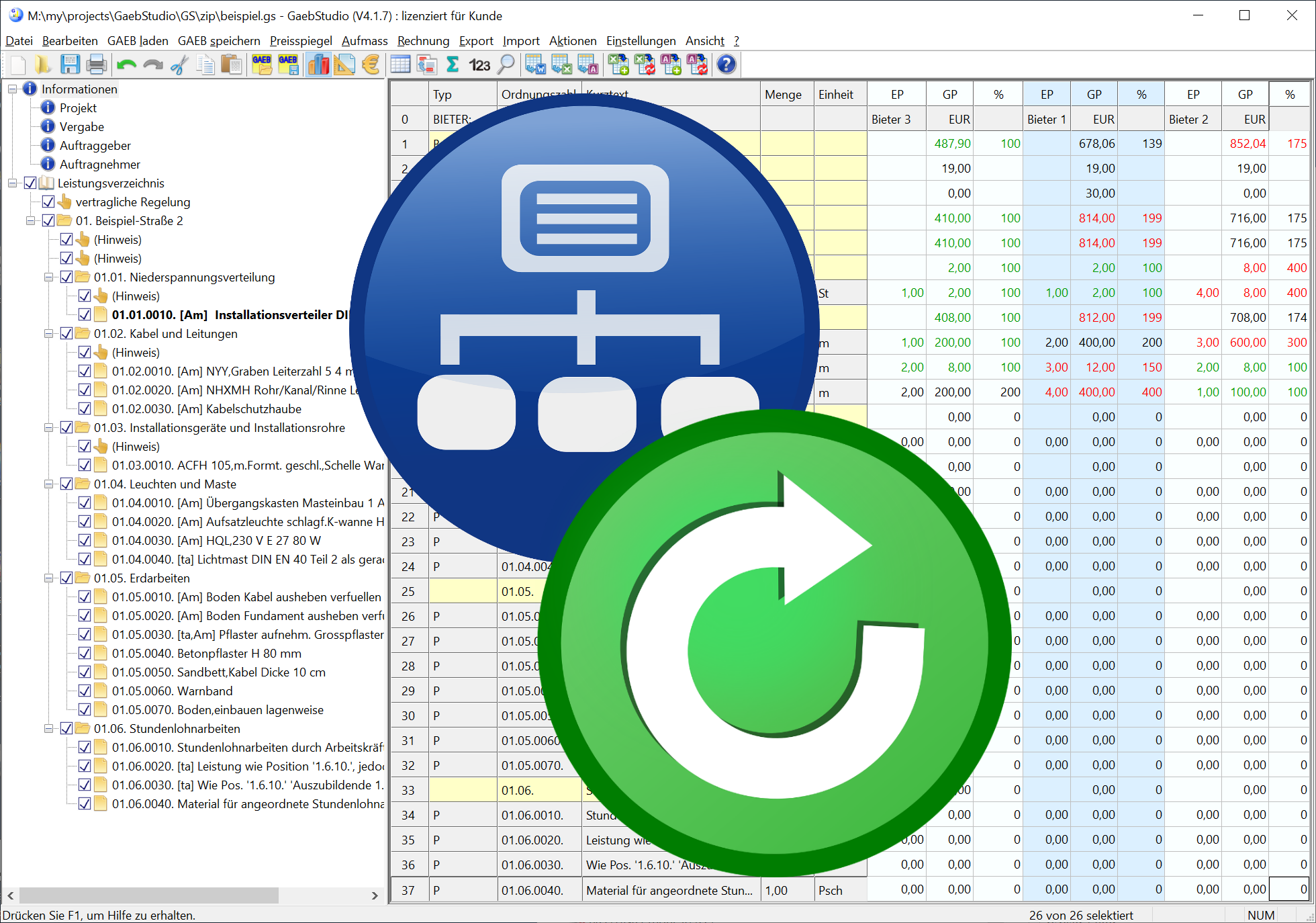Click the Bieter 1 header cell

click(x=1046, y=120)
